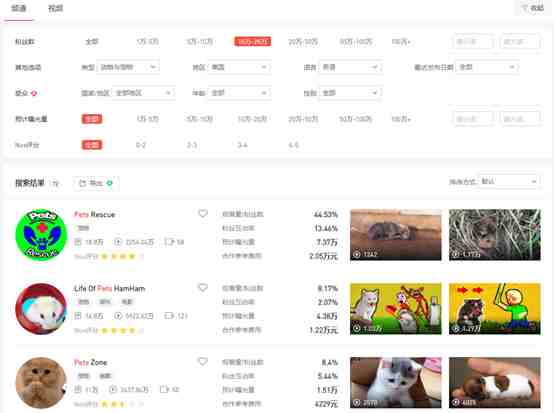Open the kitten video thumbnail for Pets Zone

[x=396, y=383]
